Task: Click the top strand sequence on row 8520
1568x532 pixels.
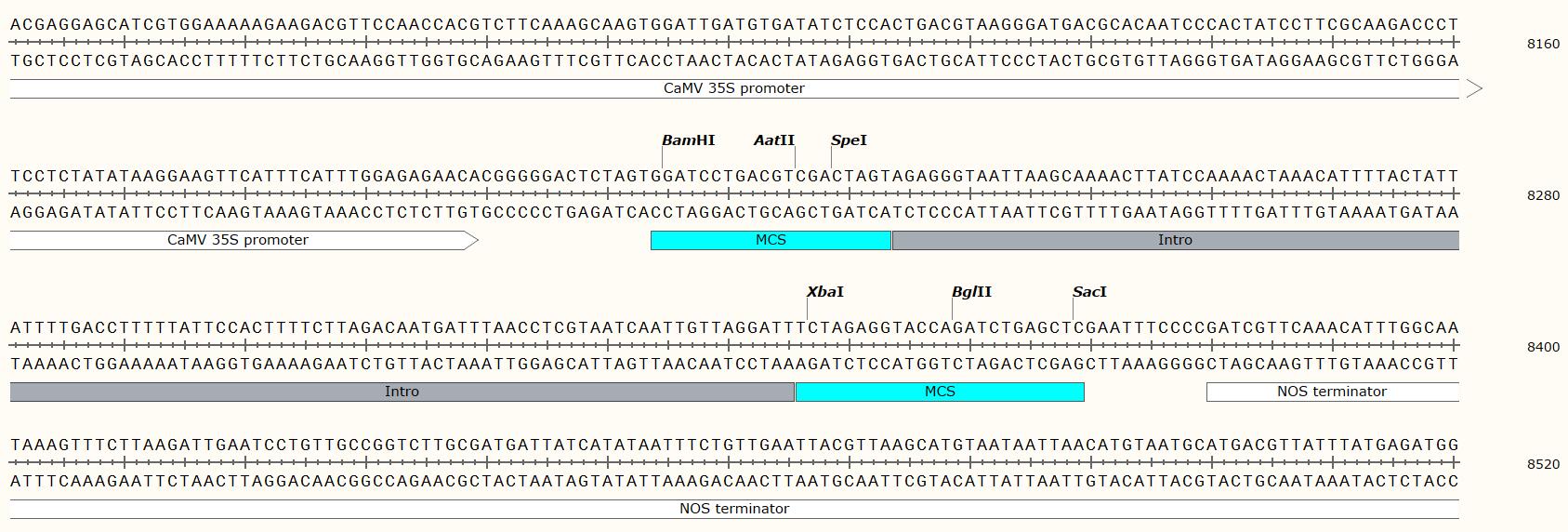Action: [734, 446]
